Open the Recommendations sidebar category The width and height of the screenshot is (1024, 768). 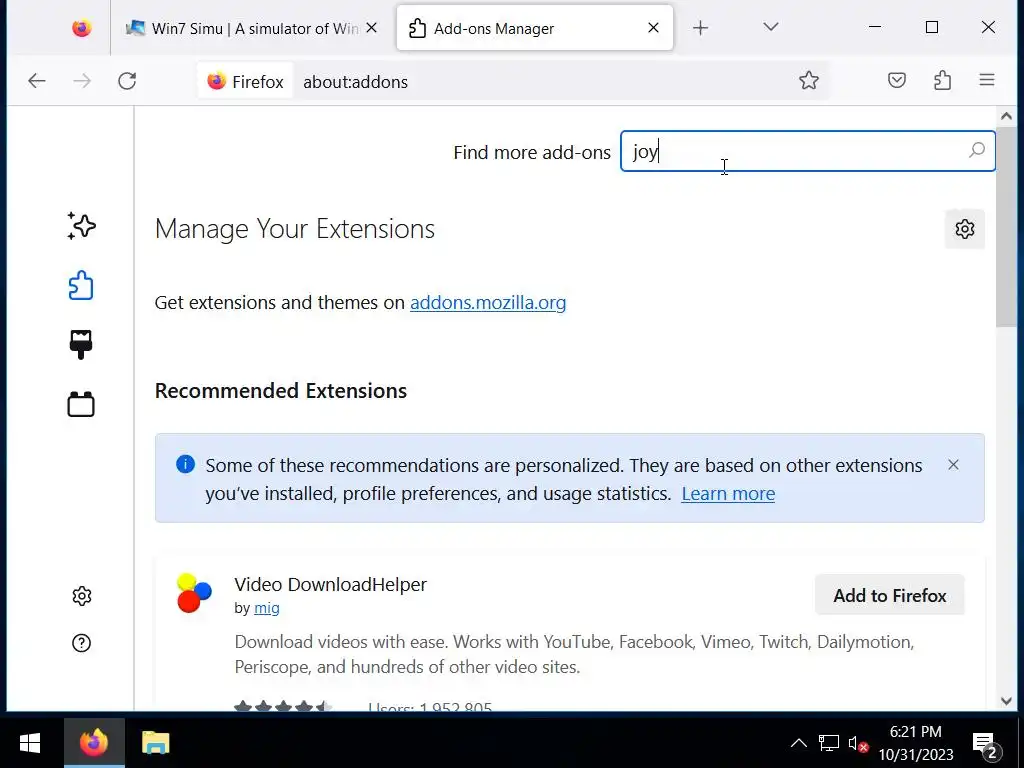click(82, 226)
